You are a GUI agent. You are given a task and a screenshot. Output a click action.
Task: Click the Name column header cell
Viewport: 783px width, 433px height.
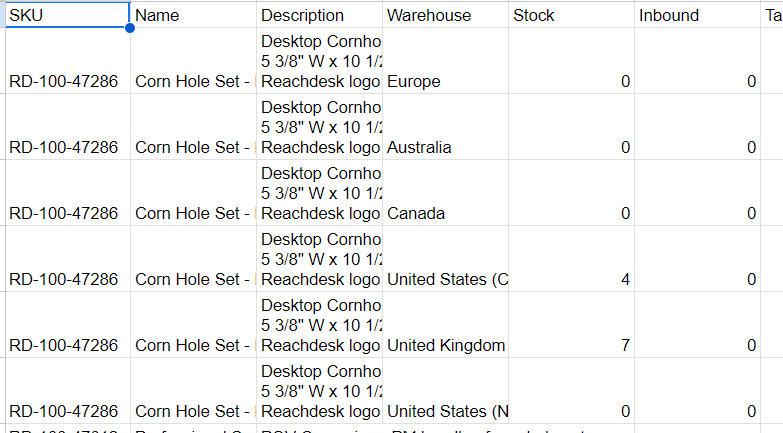point(193,15)
